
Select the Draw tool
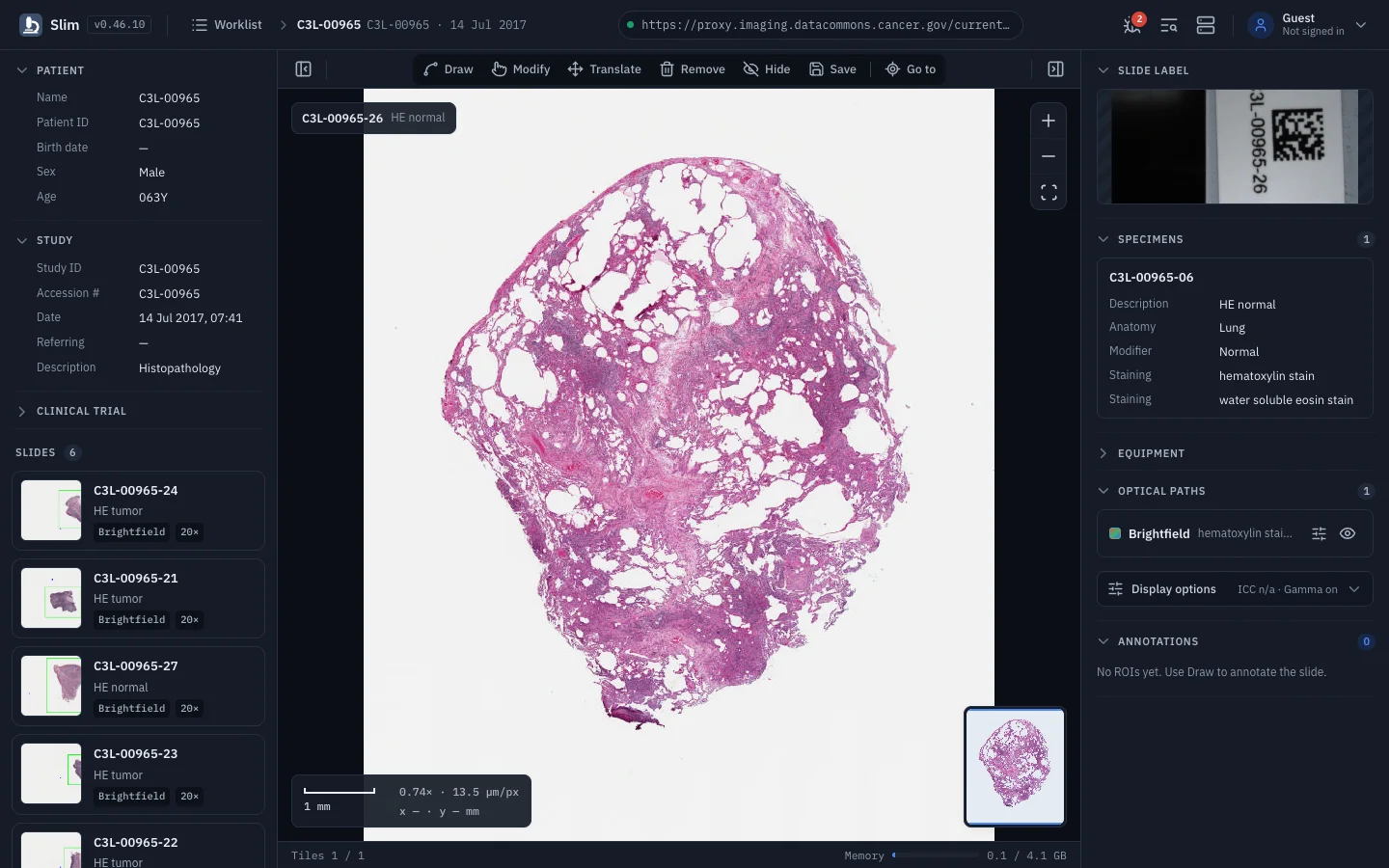click(x=449, y=69)
